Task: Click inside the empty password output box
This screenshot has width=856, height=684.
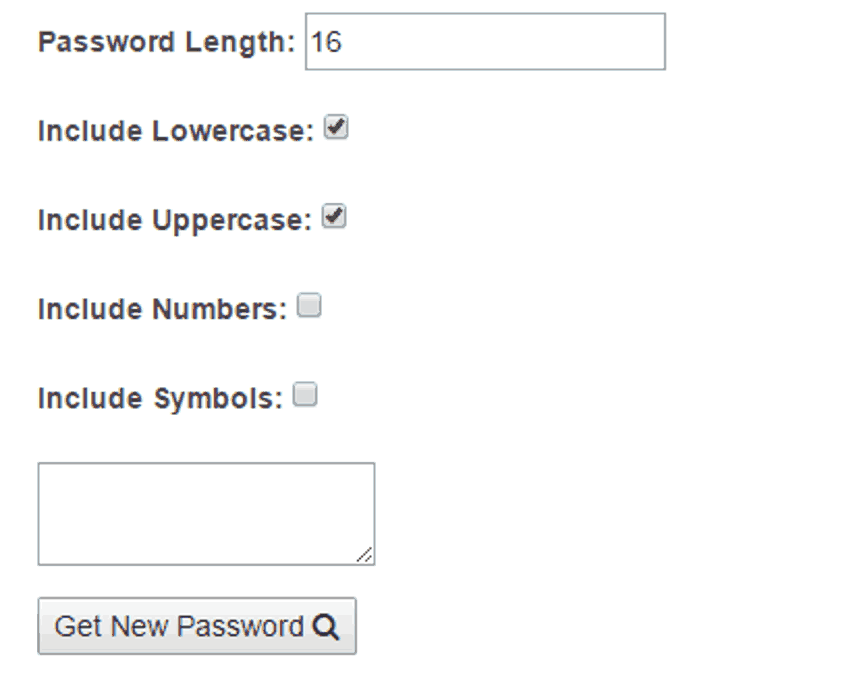Action: click(206, 513)
